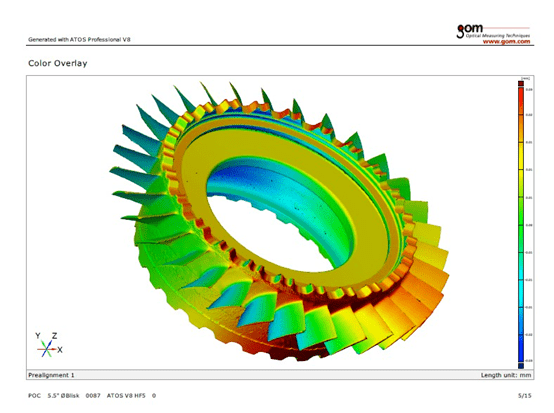The image size is (554, 413).
Task: Select the footer text '0087'
Action: pyautogui.click(x=93, y=396)
